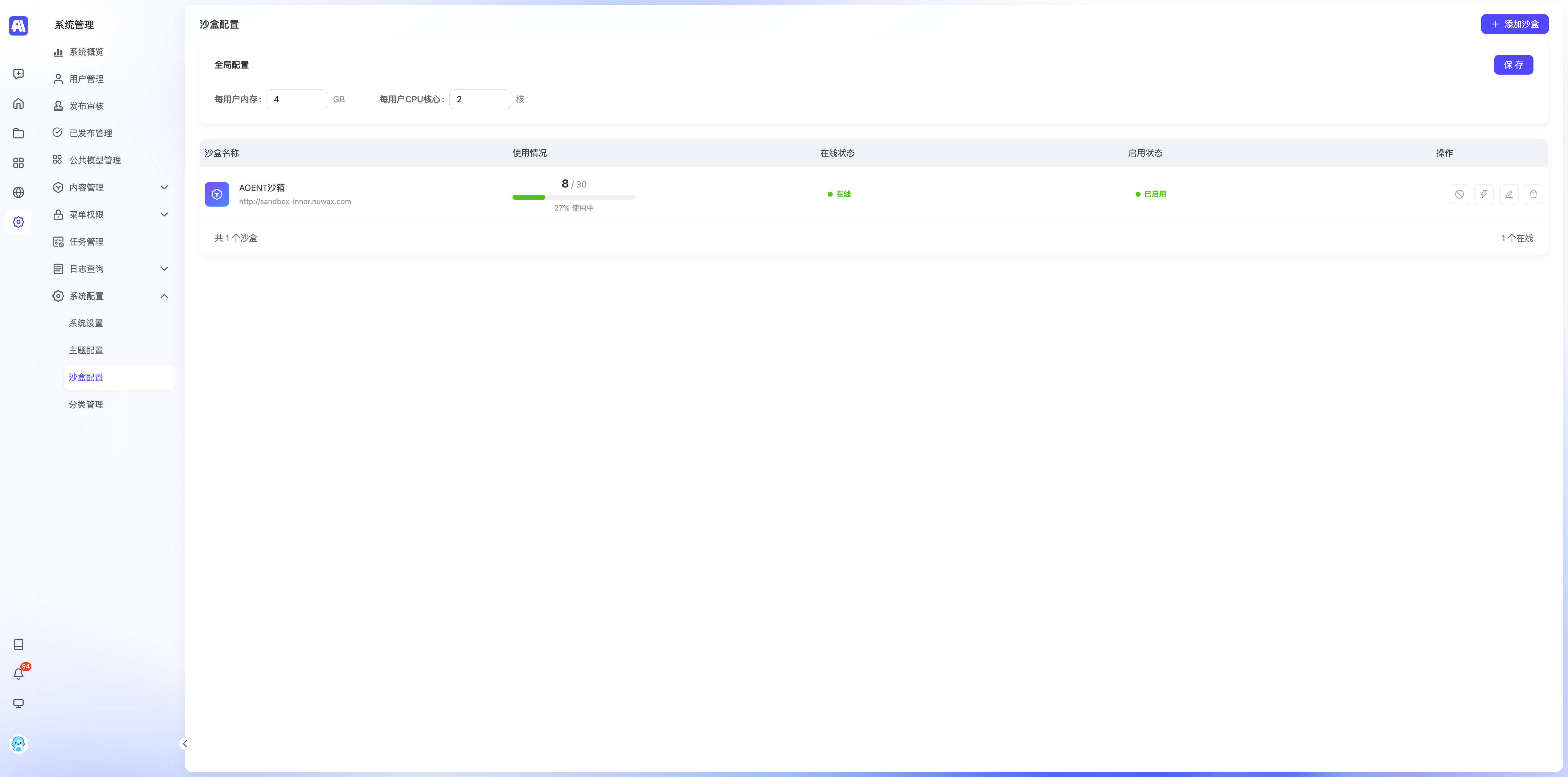
Task: Click the lightning bolt test-connection icon
Action: [x=1483, y=194]
